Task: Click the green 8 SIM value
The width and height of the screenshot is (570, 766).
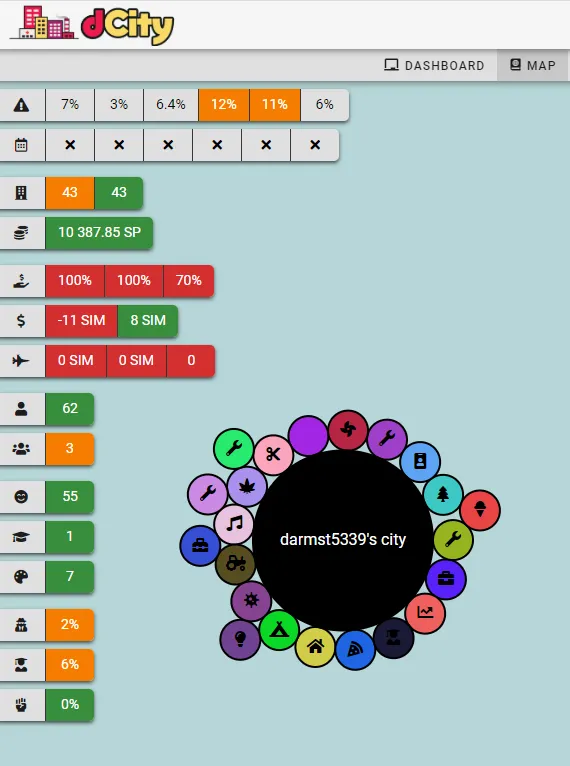Action: tap(148, 321)
